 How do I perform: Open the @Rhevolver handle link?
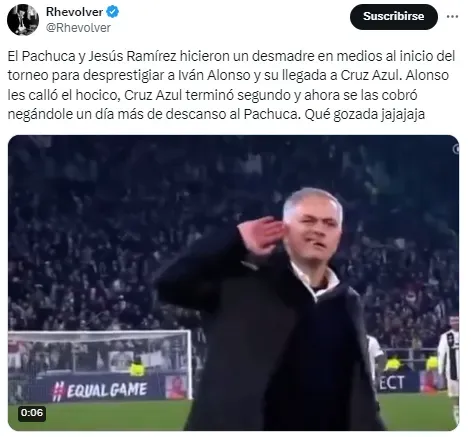pyautogui.click(x=78, y=28)
